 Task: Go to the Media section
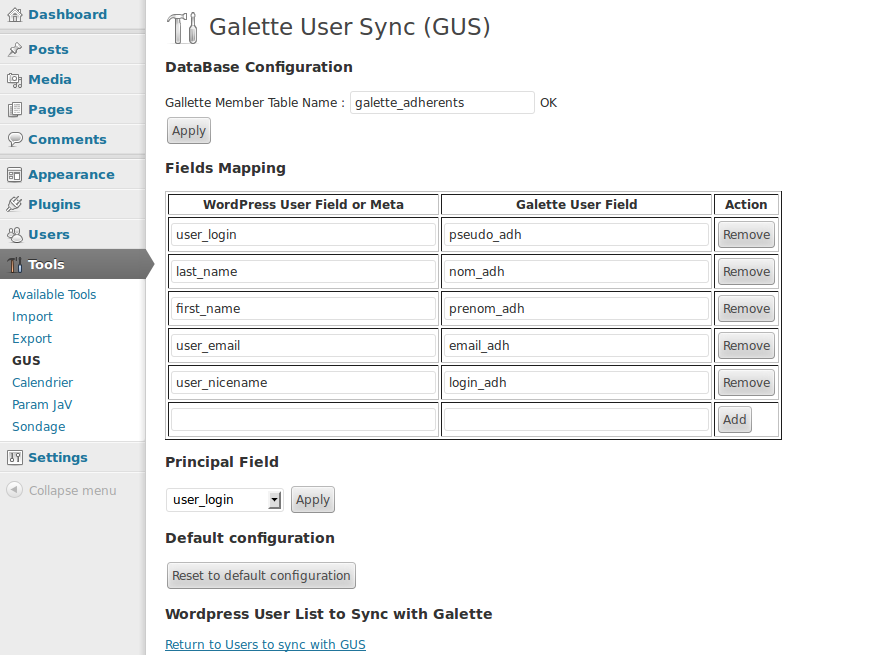[x=50, y=79]
